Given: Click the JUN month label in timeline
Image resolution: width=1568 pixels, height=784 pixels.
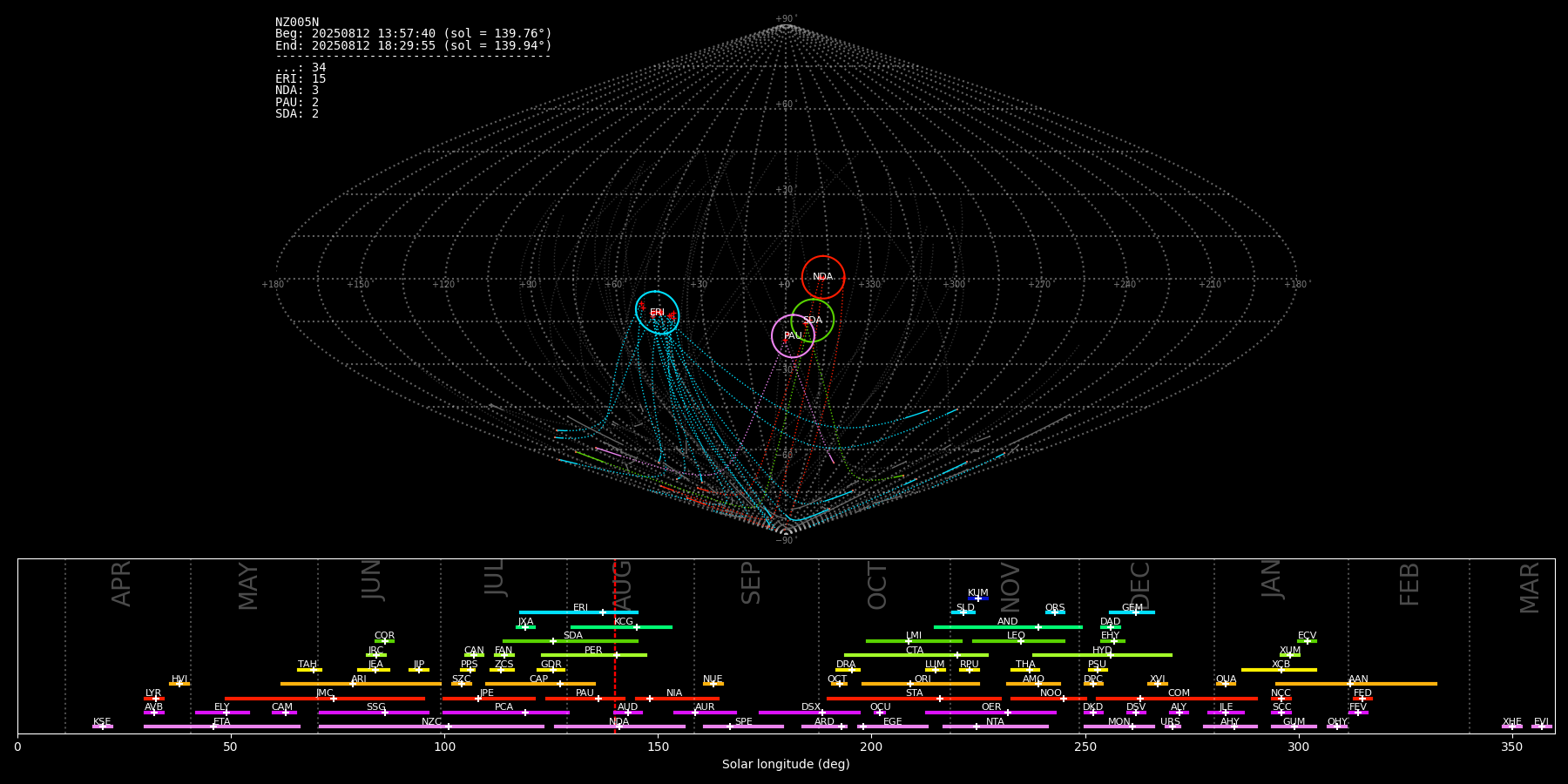Looking at the screenshot, I should 372,580.
